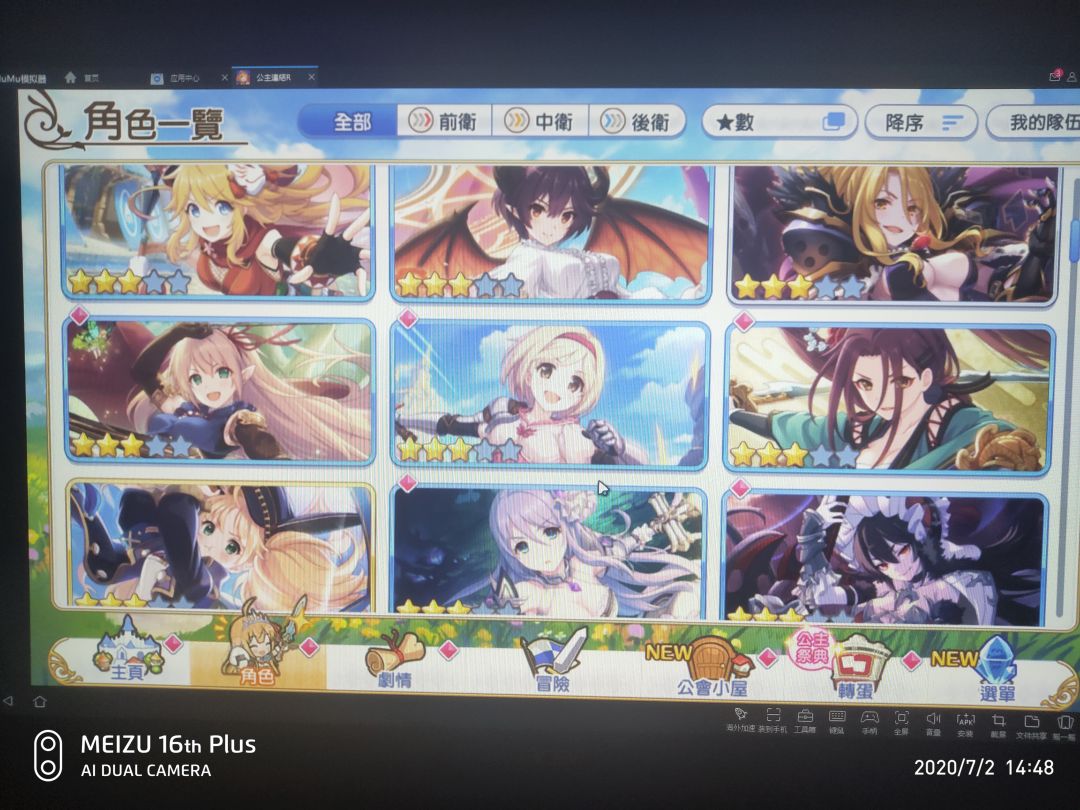Screen dimensions: 1080x810
Task: Click the Android home outline icon
Action: click(x=39, y=701)
